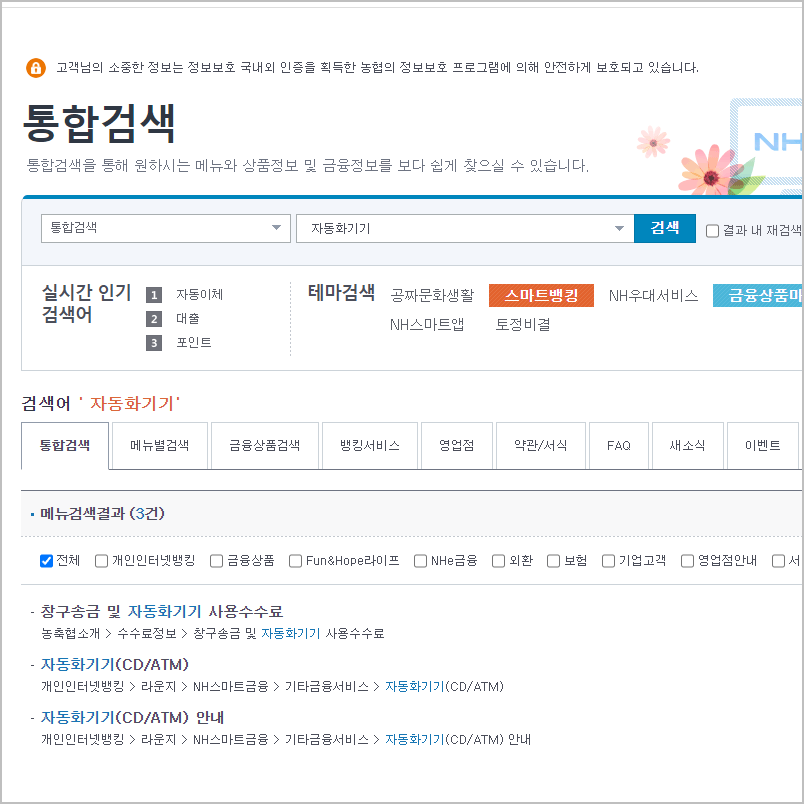
Task: Click the orange security lock icon
Action: [x=36, y=68]
